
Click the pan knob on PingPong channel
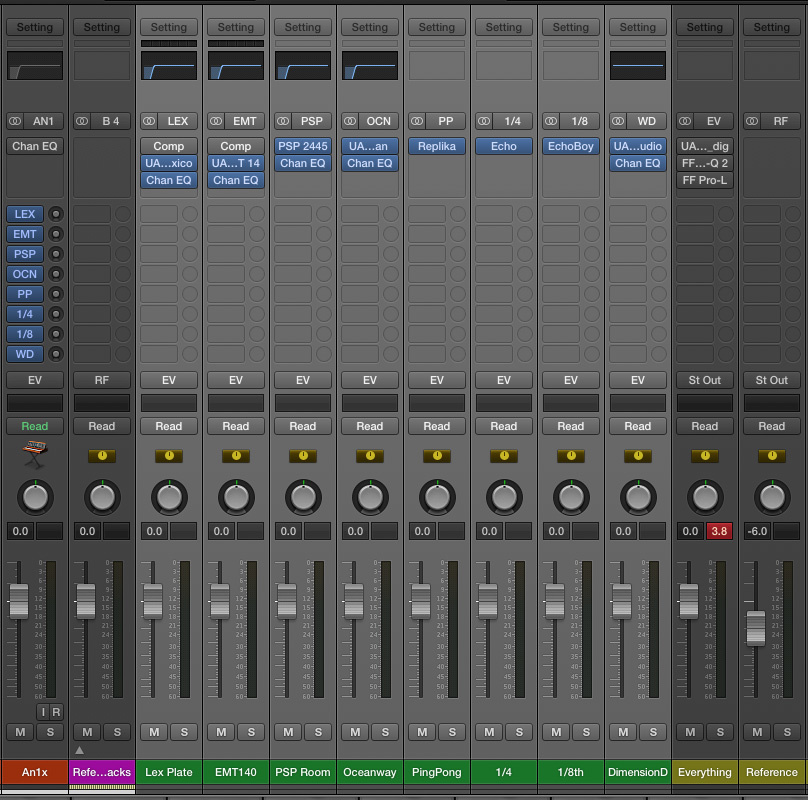437,497
